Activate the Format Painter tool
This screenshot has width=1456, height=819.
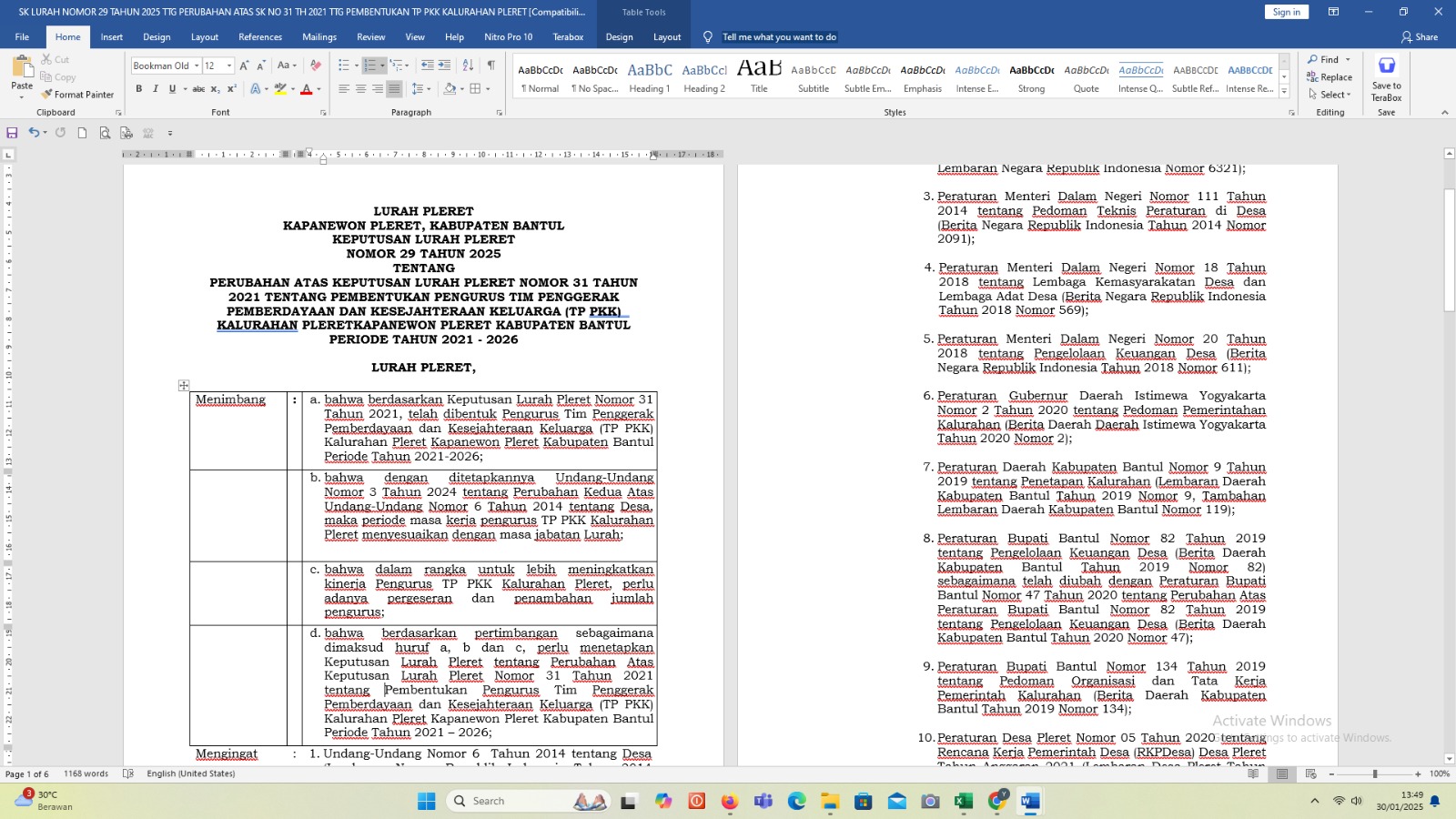pos(77,95)
